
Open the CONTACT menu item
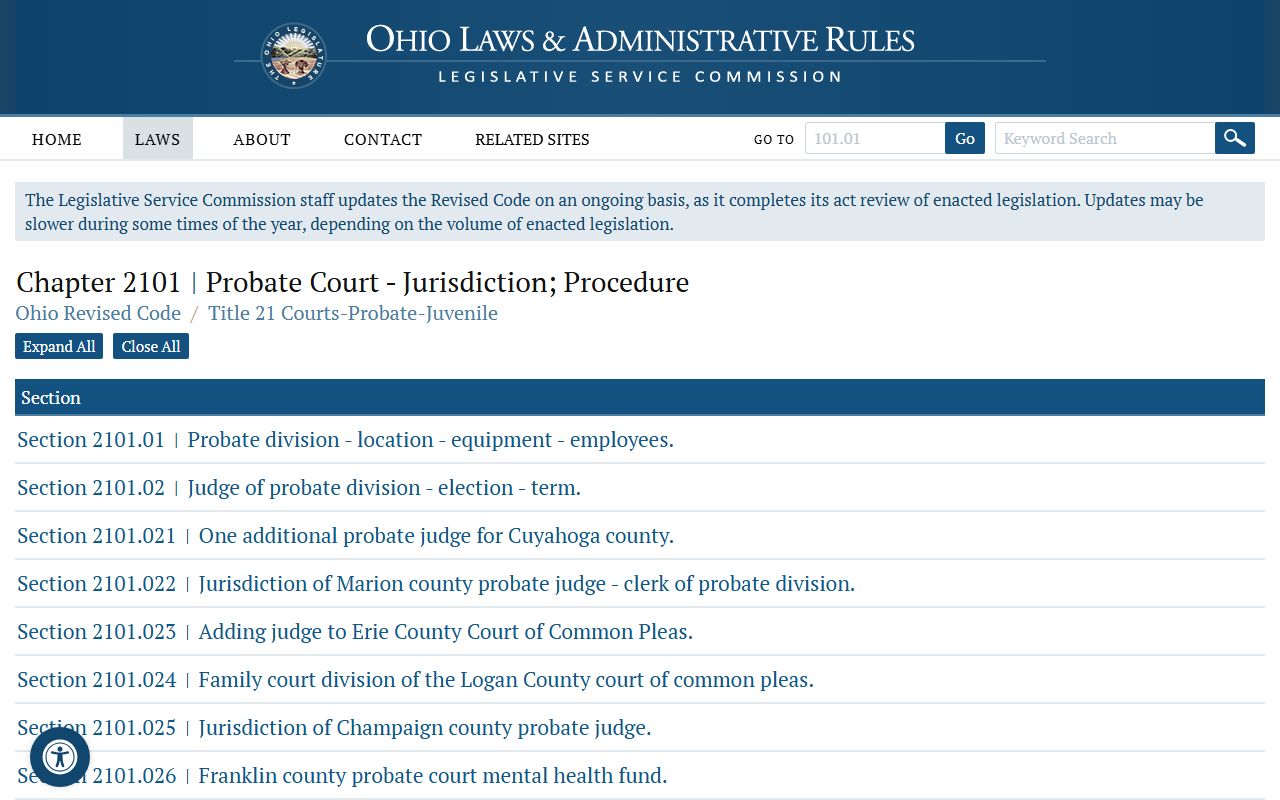(383, 139)
